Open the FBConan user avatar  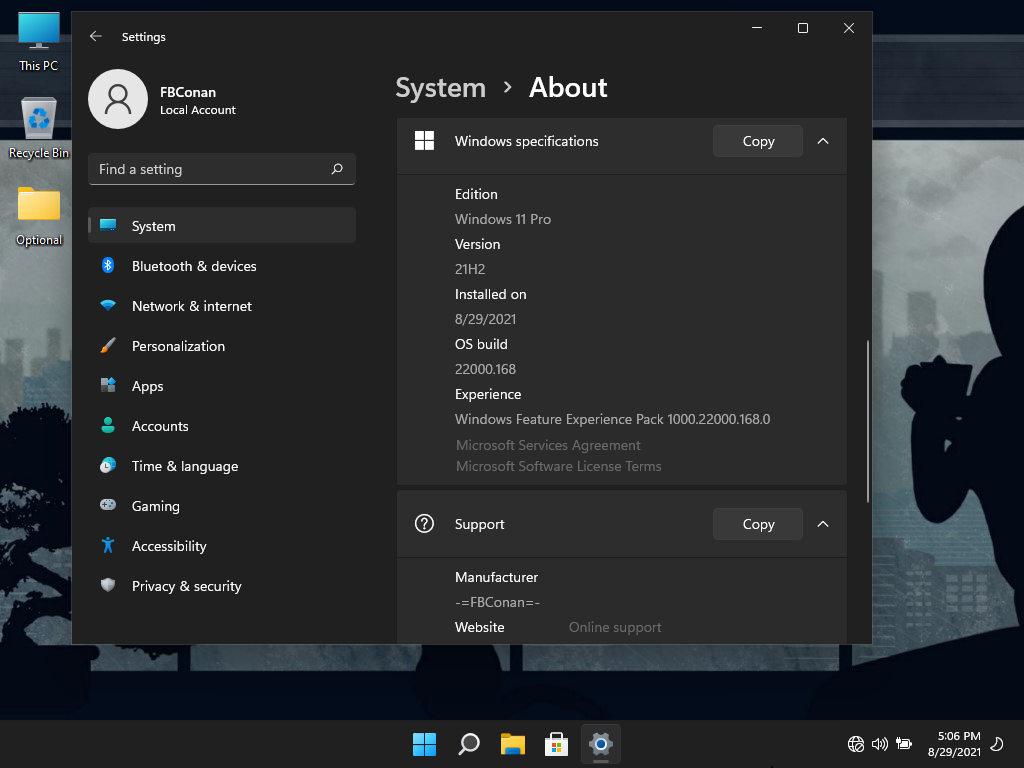pyautogui.click(x=118, y=99)
